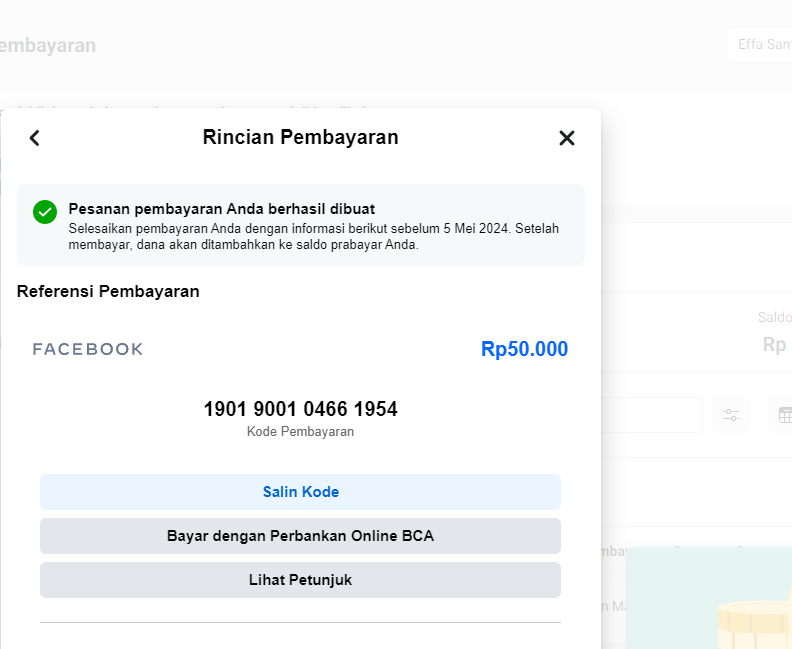792x649 pixels.
Task: Close the Rincian Pembayaran dialog
Action: pyautogui.click(x=567, y=138)
